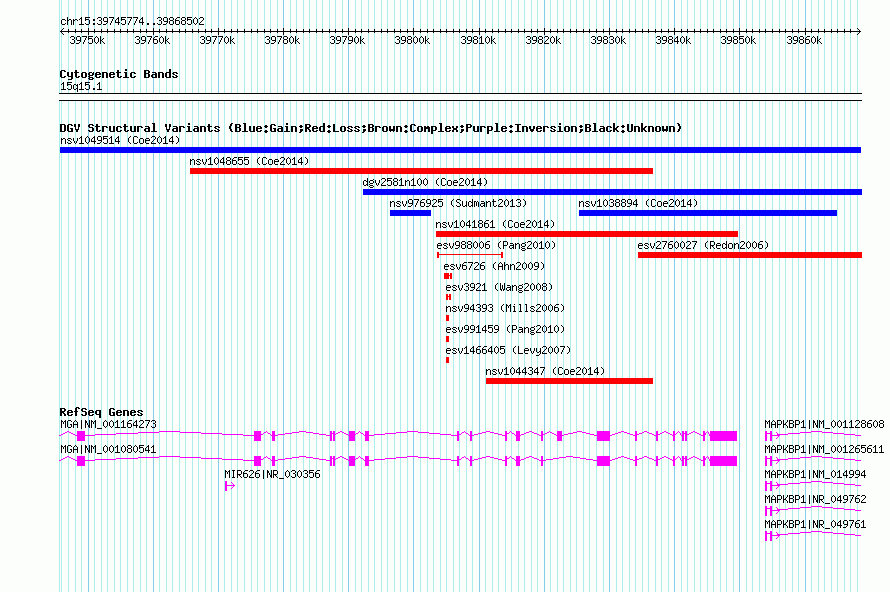Click the 39830k ruler tick label
Screen dimensions: 890x592
click(608, 40)
